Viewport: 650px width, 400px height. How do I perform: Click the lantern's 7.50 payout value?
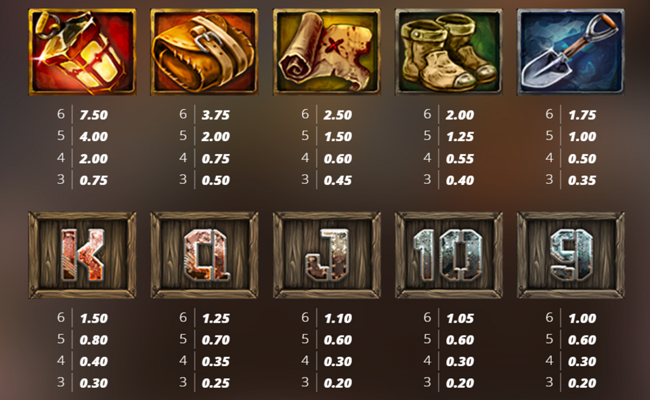coord(94,115)
